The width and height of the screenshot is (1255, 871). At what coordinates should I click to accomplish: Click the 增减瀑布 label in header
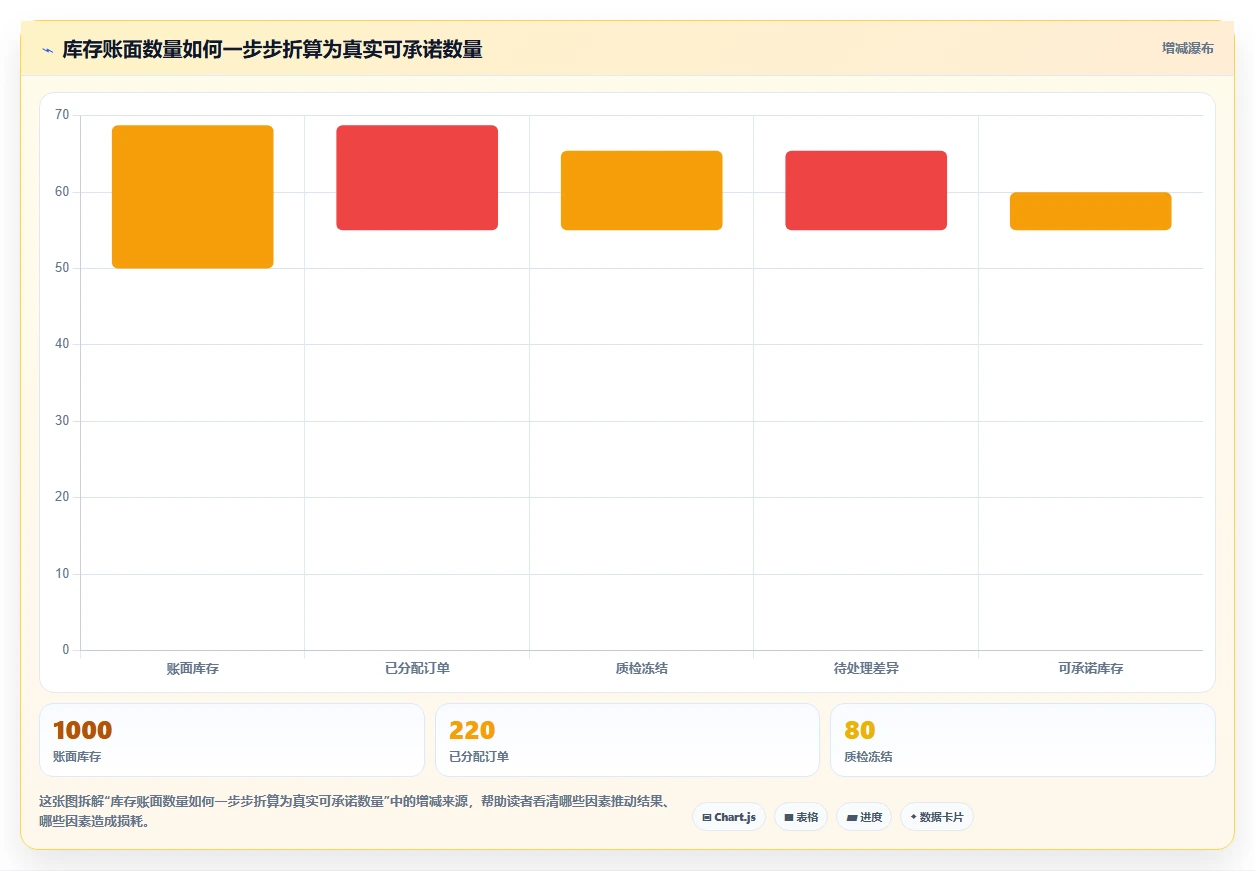pyautogui.click(x=1188, y=48)
